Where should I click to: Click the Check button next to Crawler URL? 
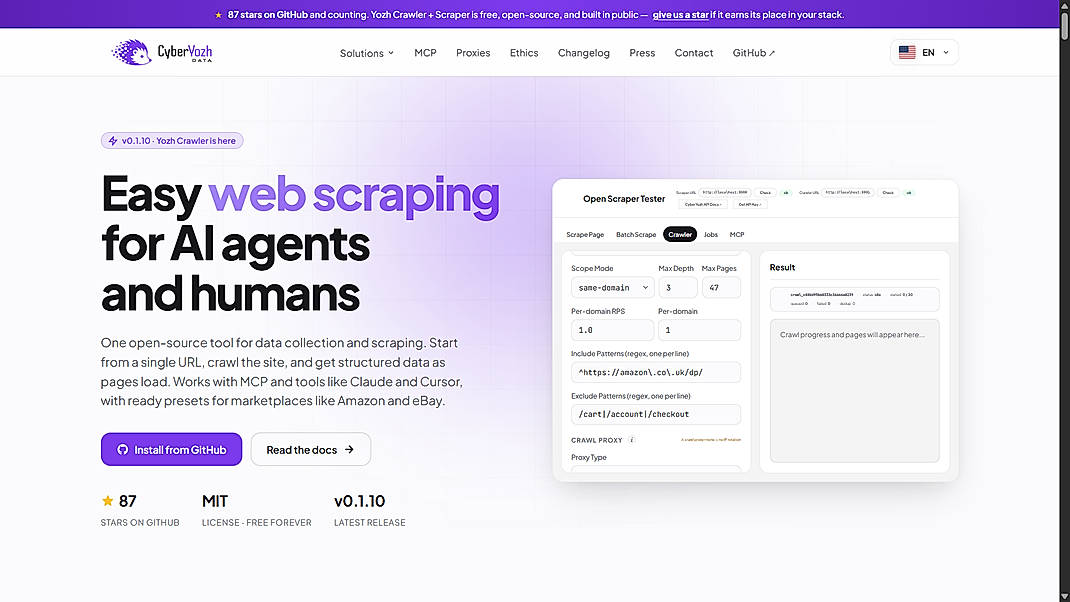(x=888, y=192)
